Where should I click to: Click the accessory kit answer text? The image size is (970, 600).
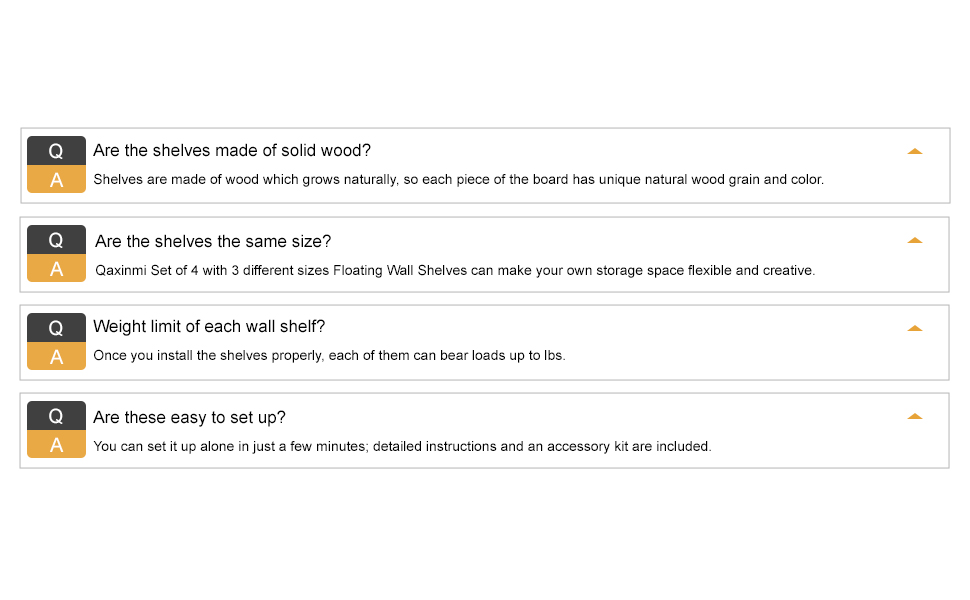[x=403, y=446]
